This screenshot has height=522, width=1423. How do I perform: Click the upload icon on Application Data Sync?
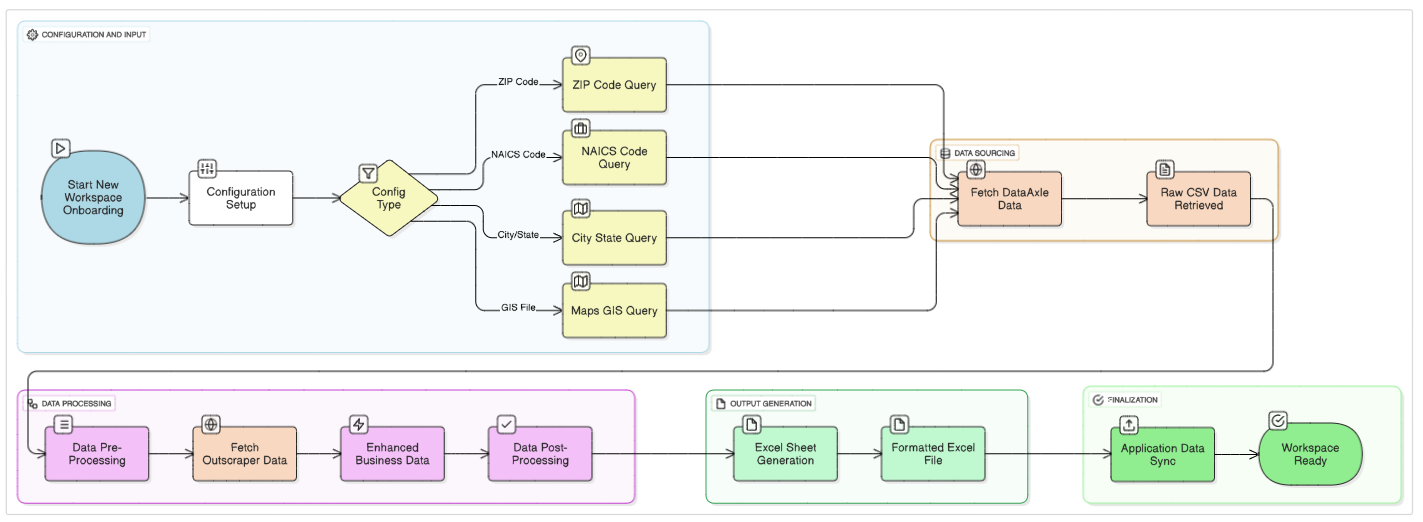tap(1129, 424)
